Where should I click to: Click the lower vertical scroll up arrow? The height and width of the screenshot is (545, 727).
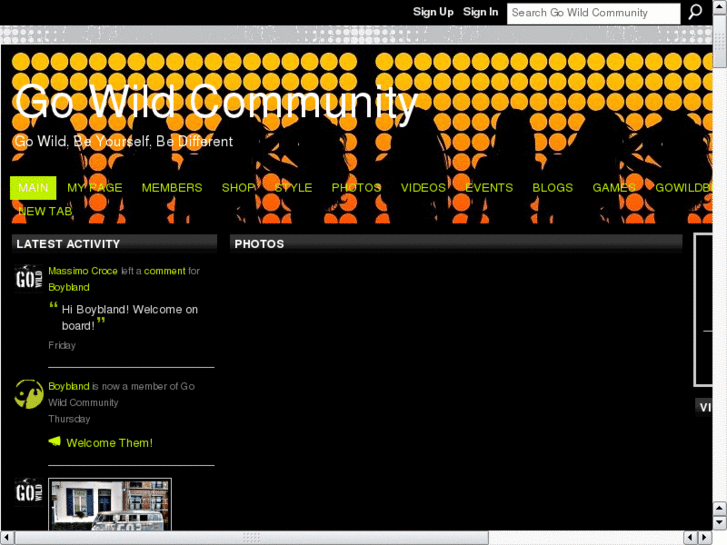pyautogui.click(x=720, y=508)
